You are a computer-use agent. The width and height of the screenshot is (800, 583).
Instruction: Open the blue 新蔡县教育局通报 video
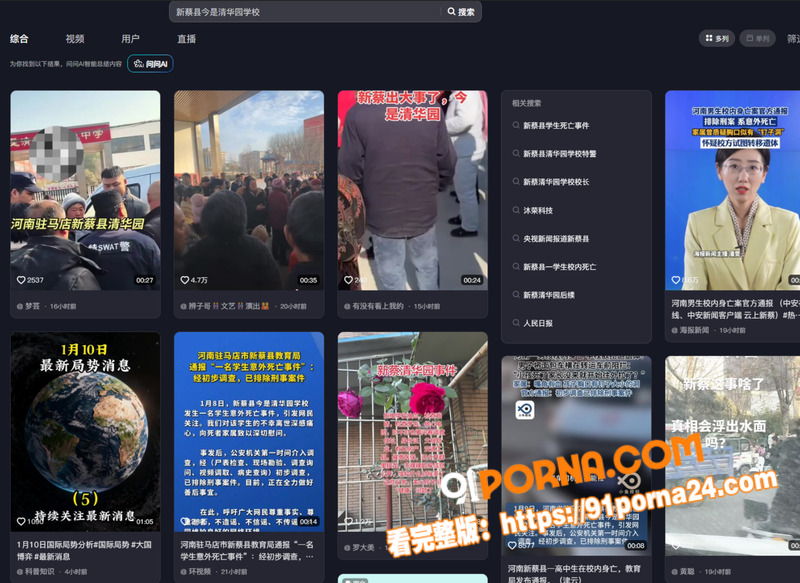coord(249,432)
